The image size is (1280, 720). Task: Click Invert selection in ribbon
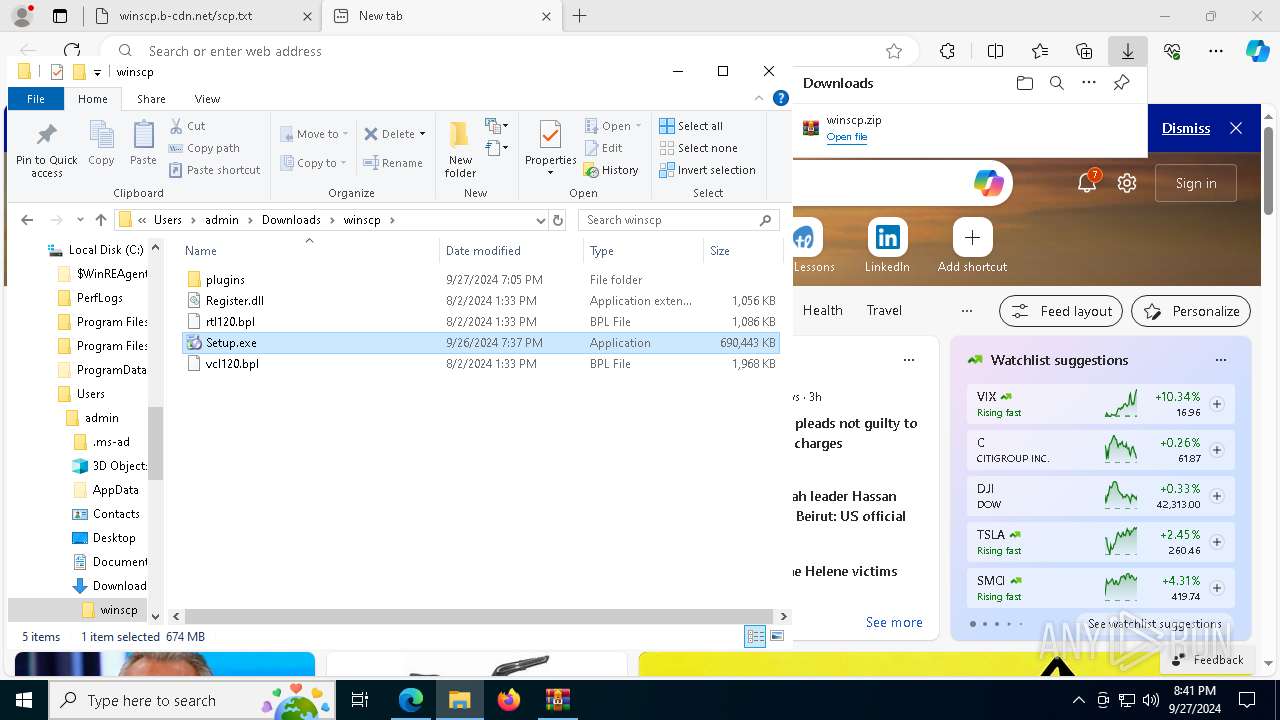(707, 170)
